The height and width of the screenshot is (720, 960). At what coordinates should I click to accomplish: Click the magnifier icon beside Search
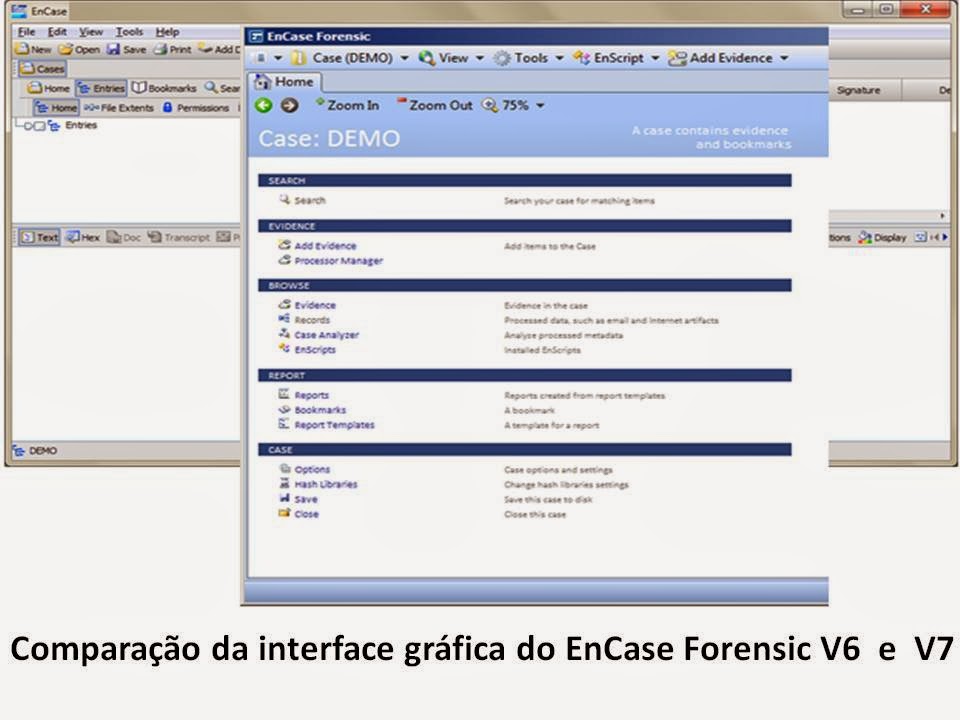pyautogui.click(x=284, y=199)
